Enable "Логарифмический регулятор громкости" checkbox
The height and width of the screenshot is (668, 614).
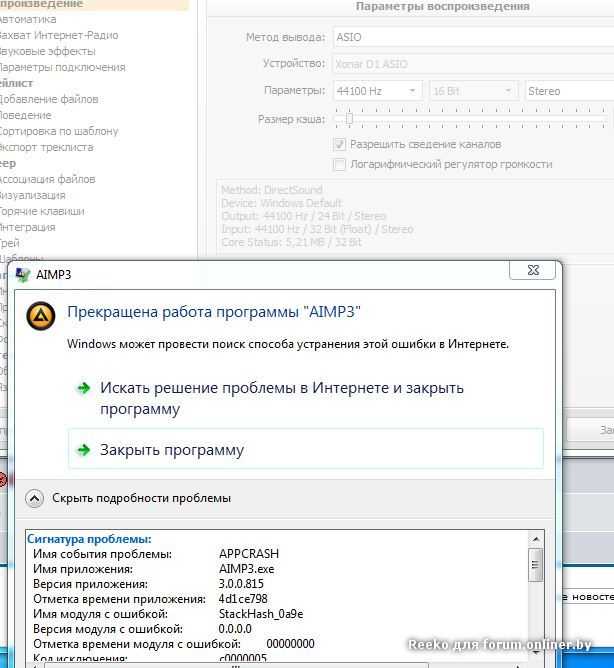click(x=339, y=164)
